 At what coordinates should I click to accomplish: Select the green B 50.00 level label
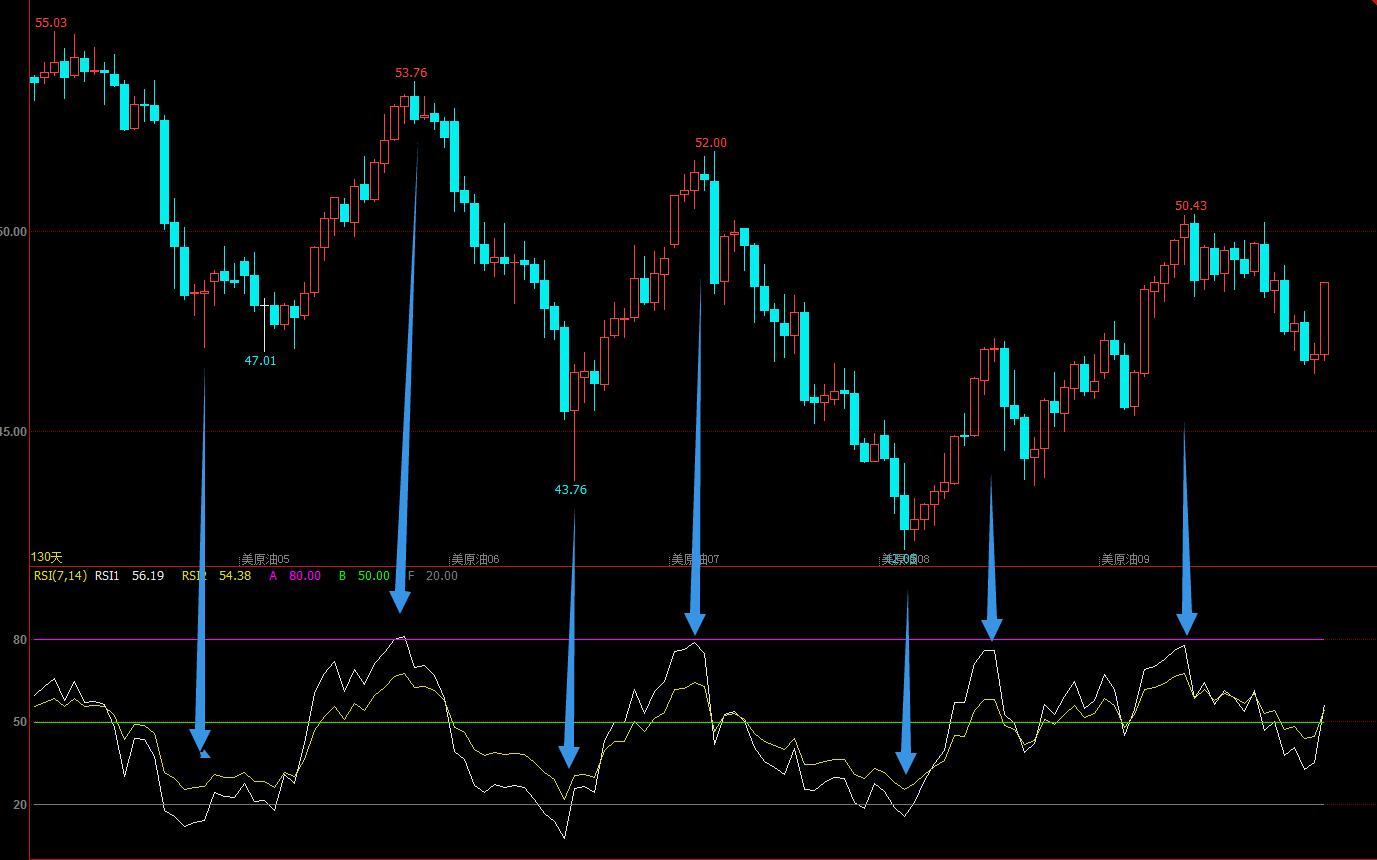pyautogui.click(x=364, y=576)
